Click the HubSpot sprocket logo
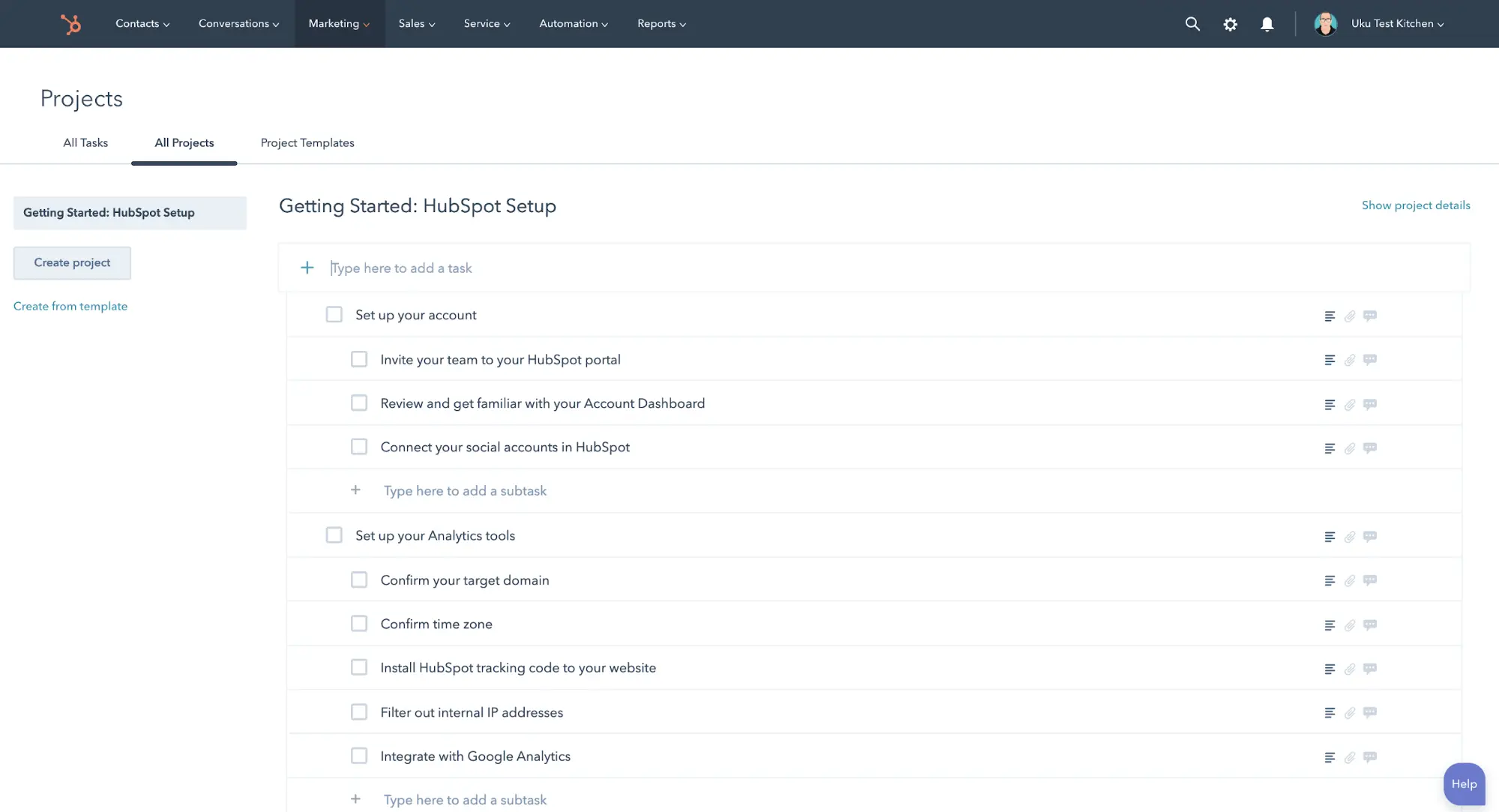1499x812 pixels. pyautogui.click(x=71, y=23)
